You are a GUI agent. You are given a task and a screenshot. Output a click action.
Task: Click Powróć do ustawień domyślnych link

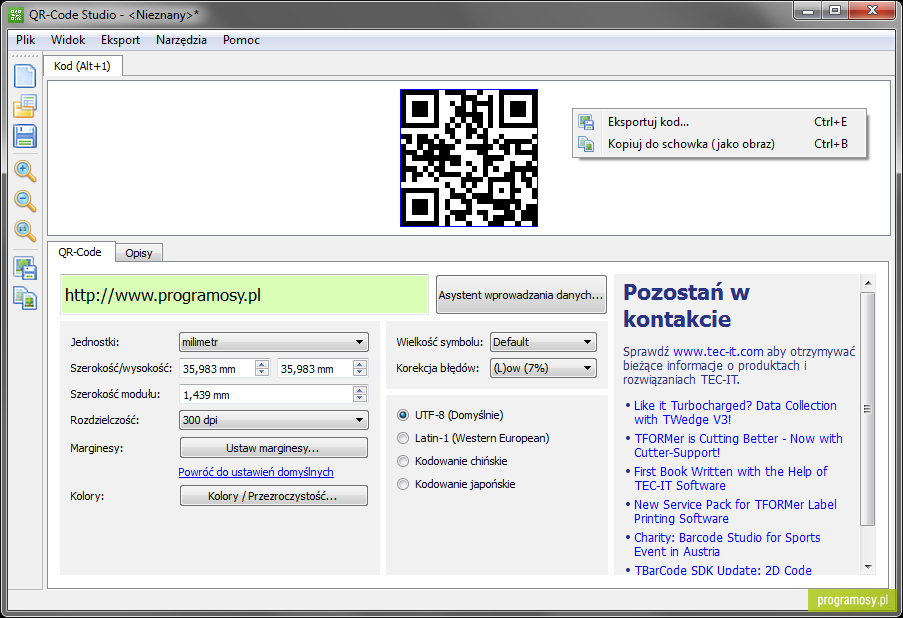(x=256, y=472)
